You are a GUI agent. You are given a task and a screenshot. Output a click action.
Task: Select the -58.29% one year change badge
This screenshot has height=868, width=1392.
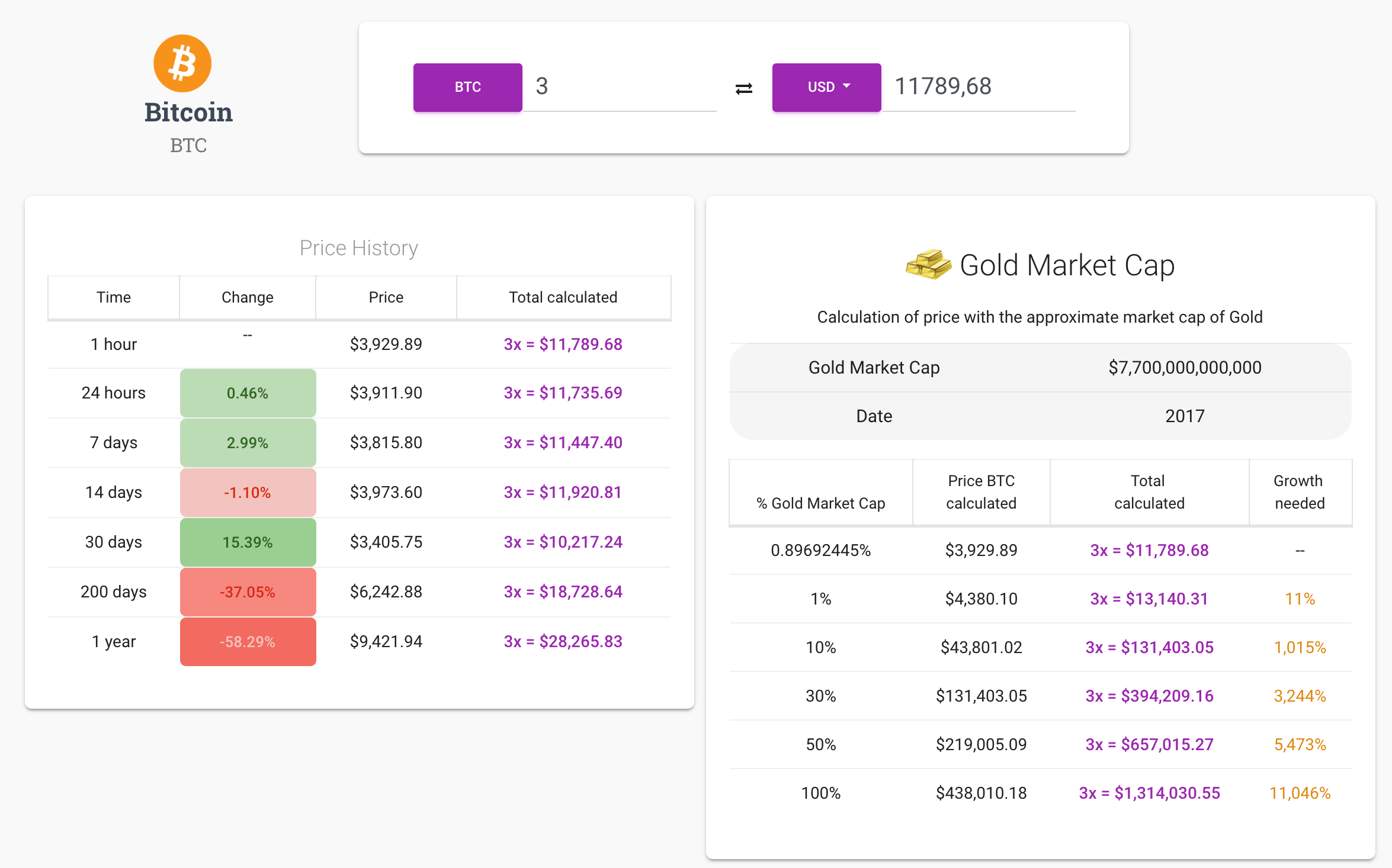click(248, 641)
